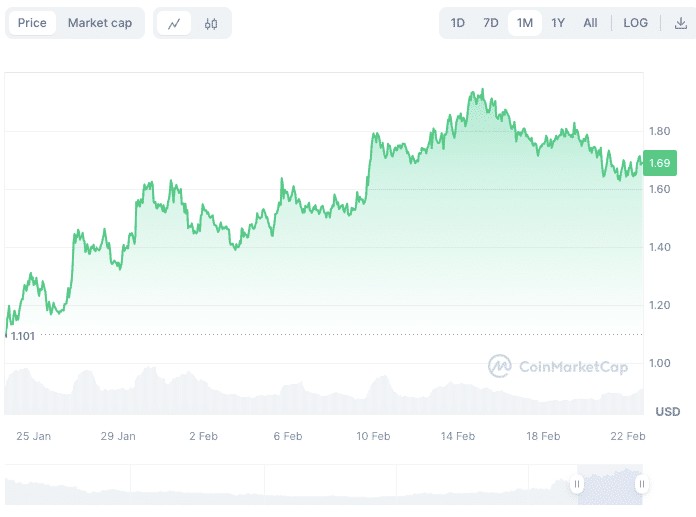Image resolution: width=696 pixels, height=517 pixels.
Task: Click the current price 1.69 label
Action: coord(660,163)
